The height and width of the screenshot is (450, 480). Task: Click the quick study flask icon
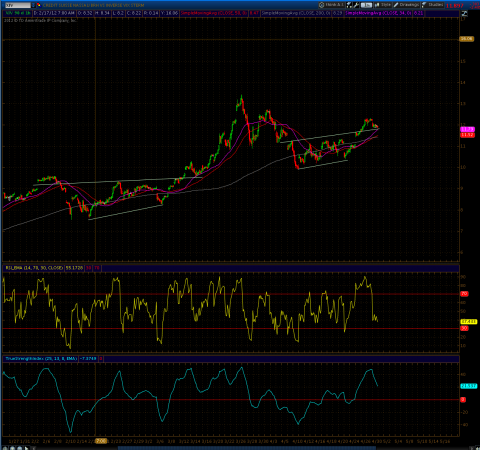349,5
